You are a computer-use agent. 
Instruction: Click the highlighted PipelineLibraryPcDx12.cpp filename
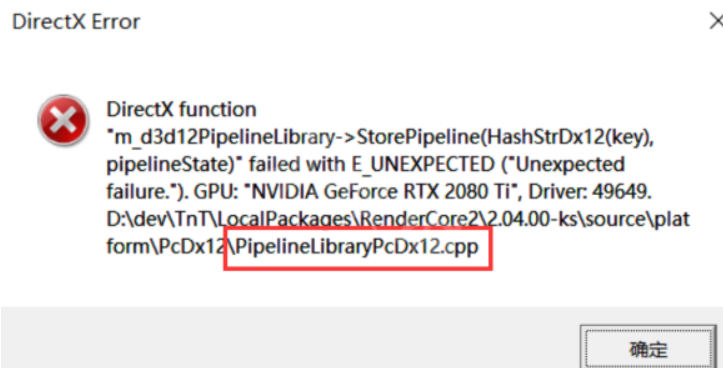pos(357,247)
